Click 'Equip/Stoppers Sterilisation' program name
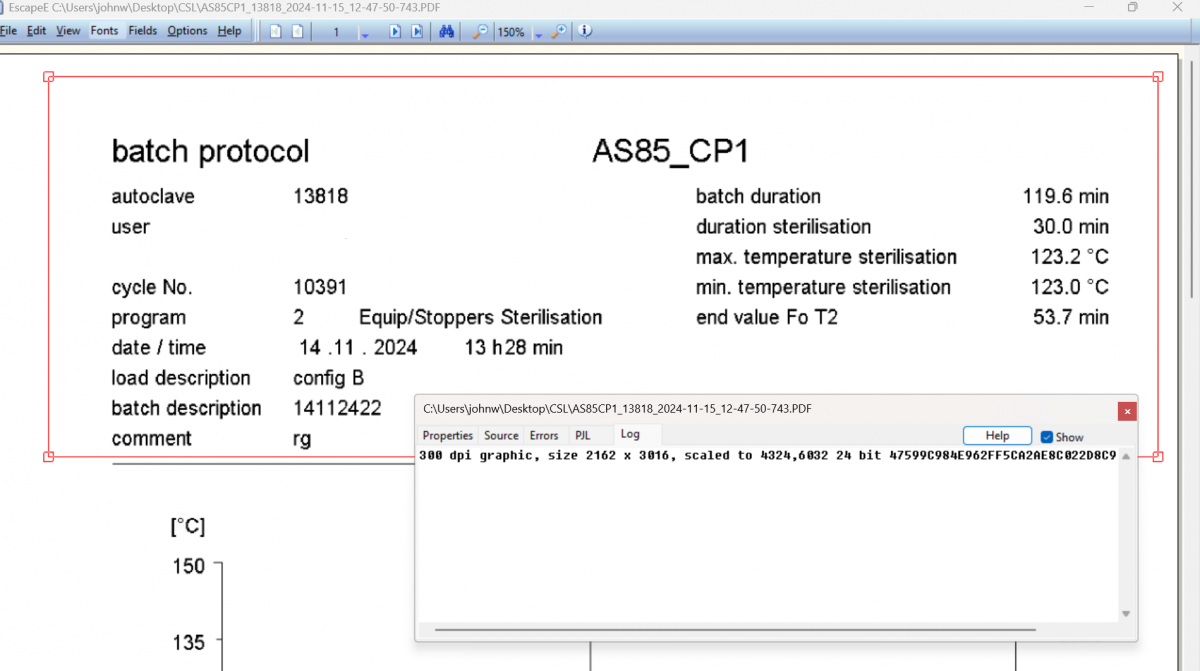The width and height of the screenshot is (1200, 671). pos(481,317)
